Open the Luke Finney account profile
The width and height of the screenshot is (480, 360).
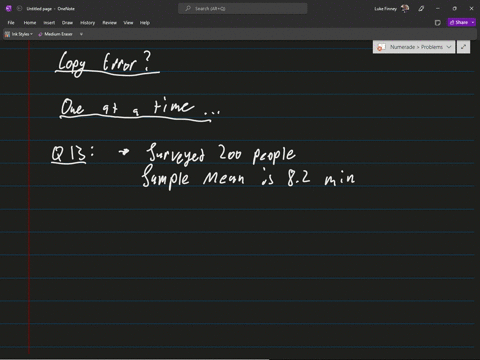(x=392, y=9)
